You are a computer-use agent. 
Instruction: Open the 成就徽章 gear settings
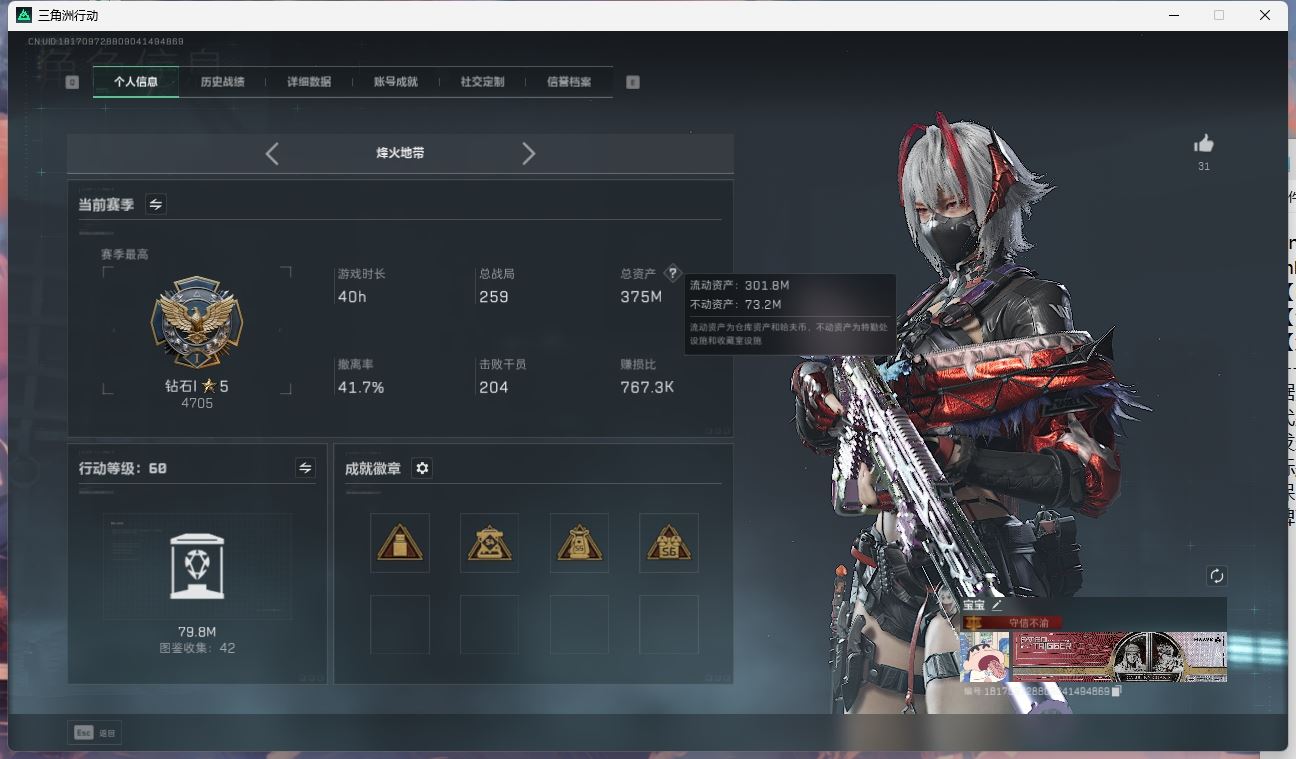[x=422, y=468]
